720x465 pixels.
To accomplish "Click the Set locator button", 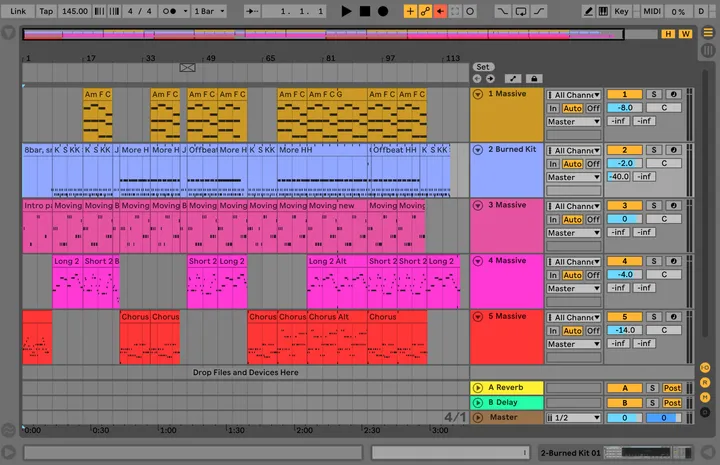I will click(x=483, y=66).
